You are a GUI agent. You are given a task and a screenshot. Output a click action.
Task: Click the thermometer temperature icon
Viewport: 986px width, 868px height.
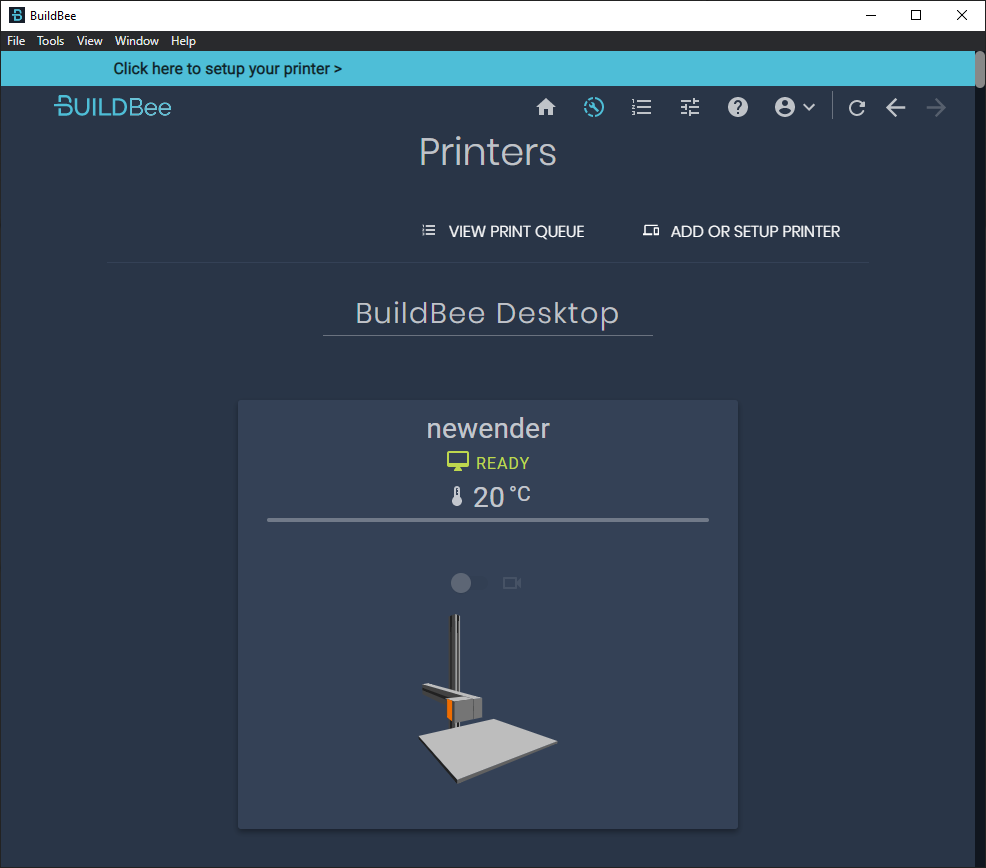click(x=457, y=497)
